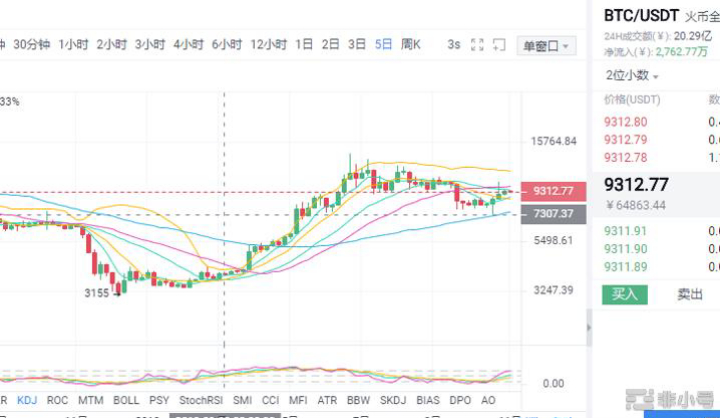Enable the AO indicator
Screen dimensions: 720x418
[488, 401]
